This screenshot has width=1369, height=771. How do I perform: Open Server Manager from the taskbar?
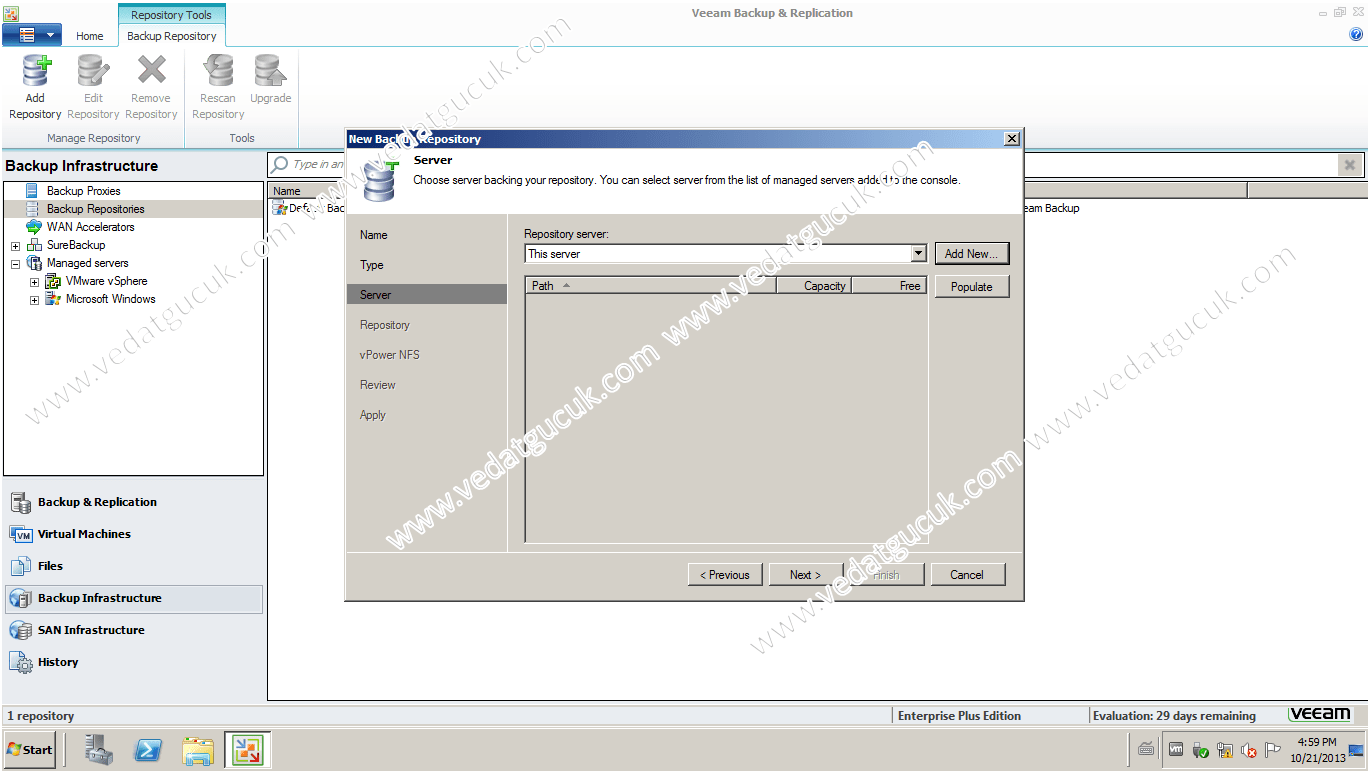(x=99, y=750)
